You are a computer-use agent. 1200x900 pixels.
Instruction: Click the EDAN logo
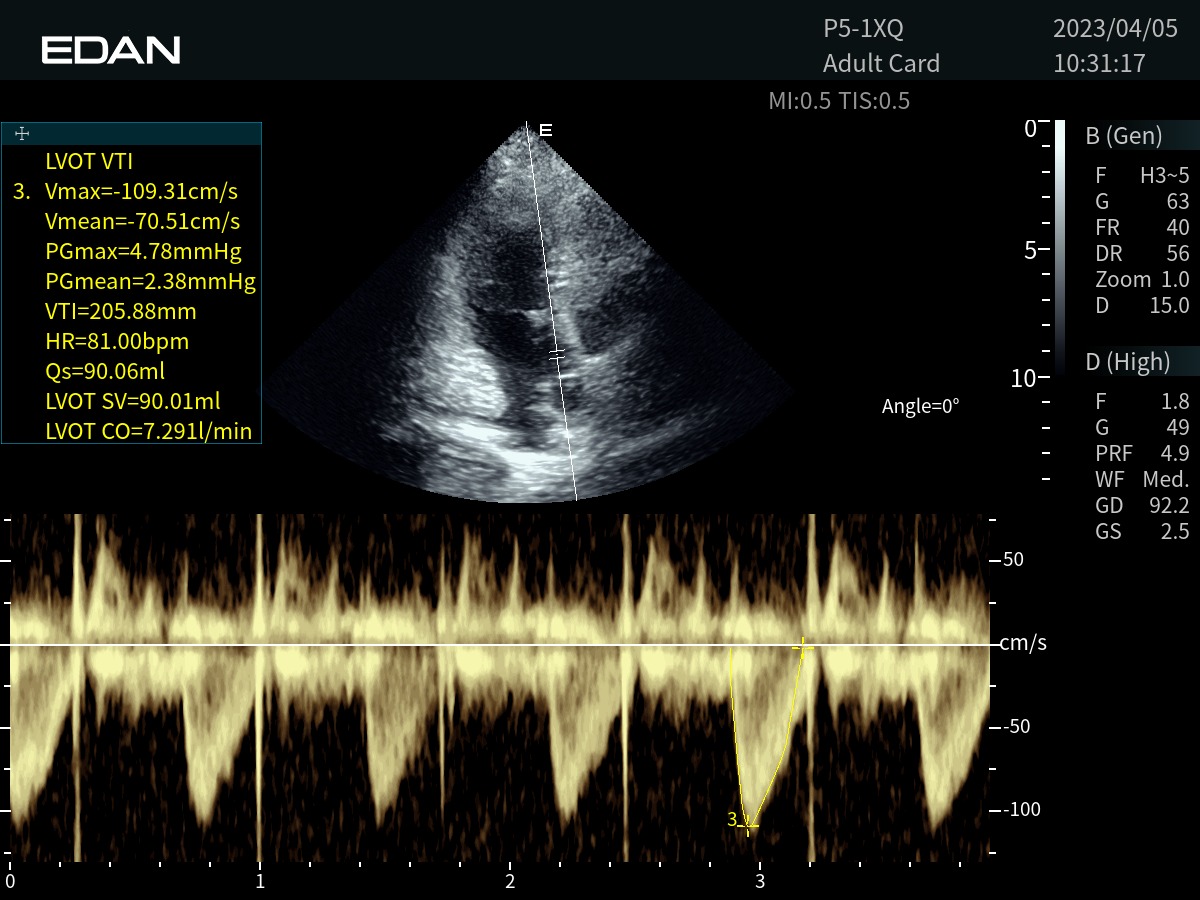tap(111, 50)
